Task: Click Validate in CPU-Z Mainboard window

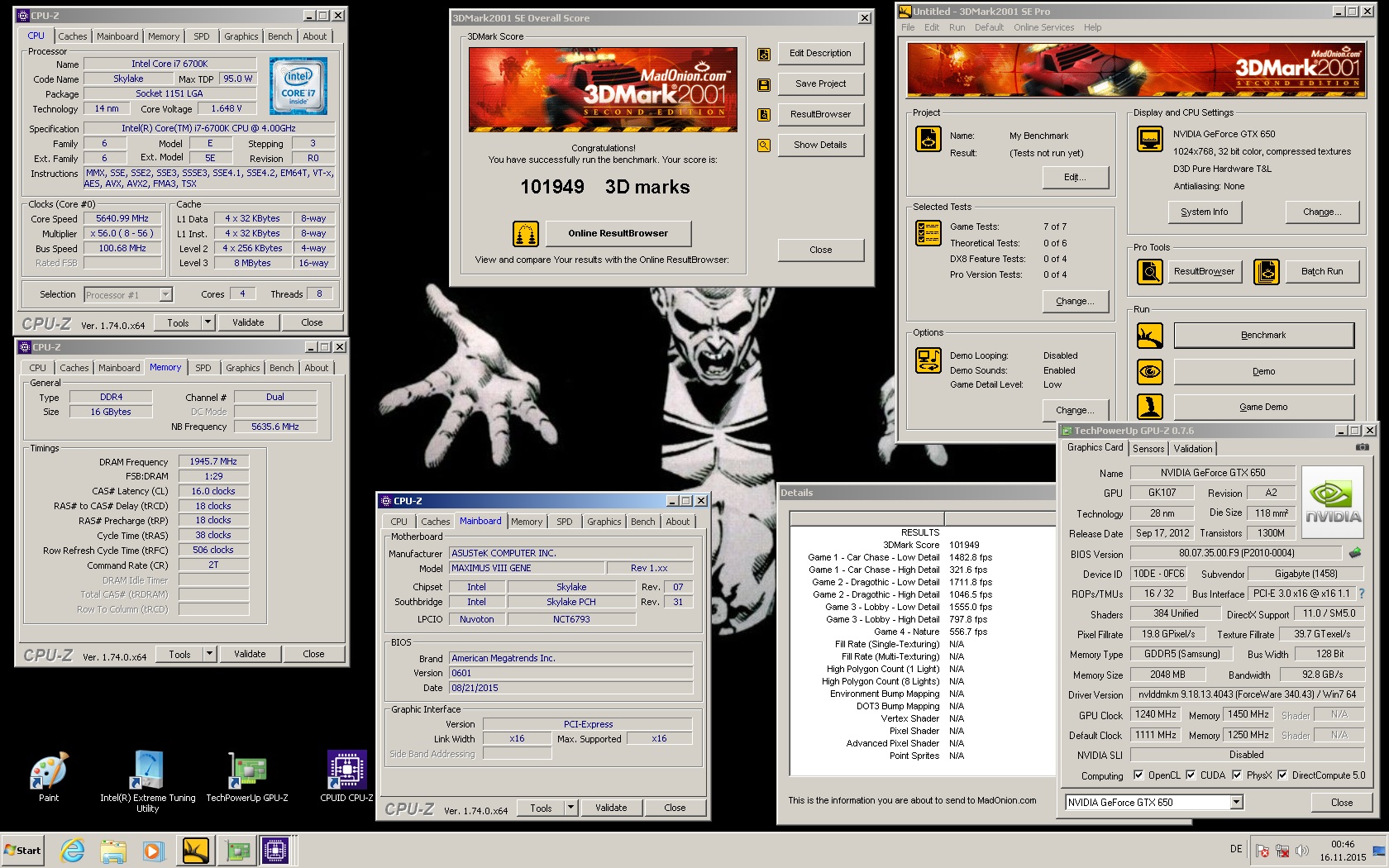Action: click(x=611, y=808)
